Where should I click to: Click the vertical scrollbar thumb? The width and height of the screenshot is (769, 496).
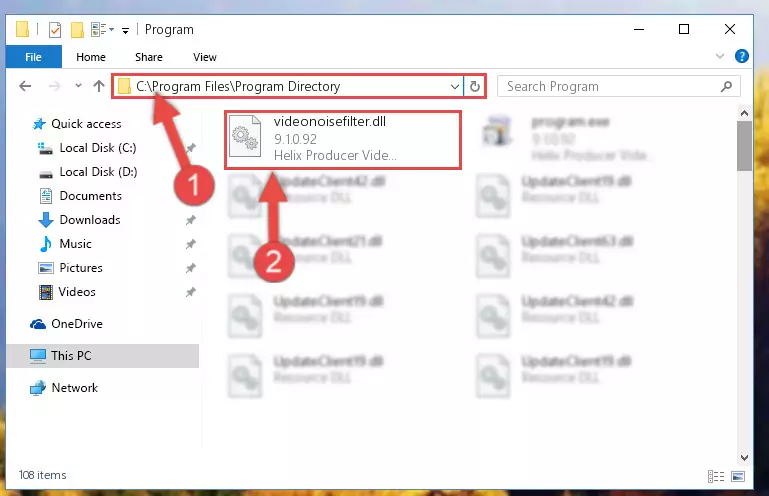[744, 146]
